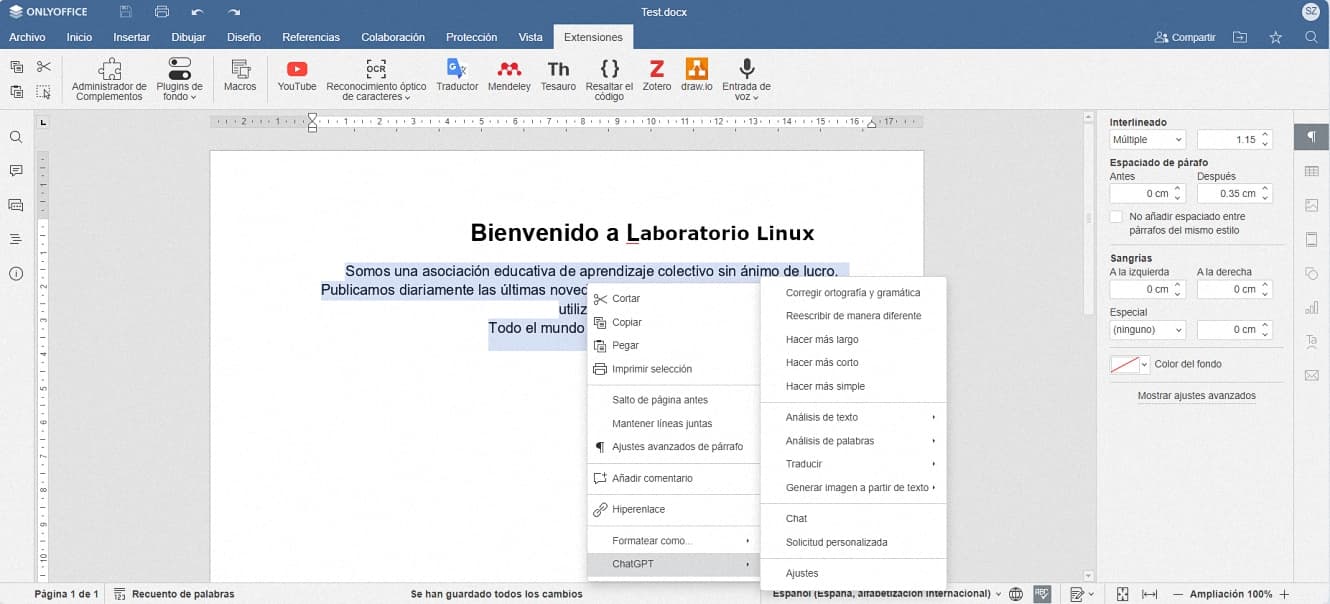Enable no spacing between same-style paragraphs
The height and width of the screenshot is (604, 1330).
1116,217
